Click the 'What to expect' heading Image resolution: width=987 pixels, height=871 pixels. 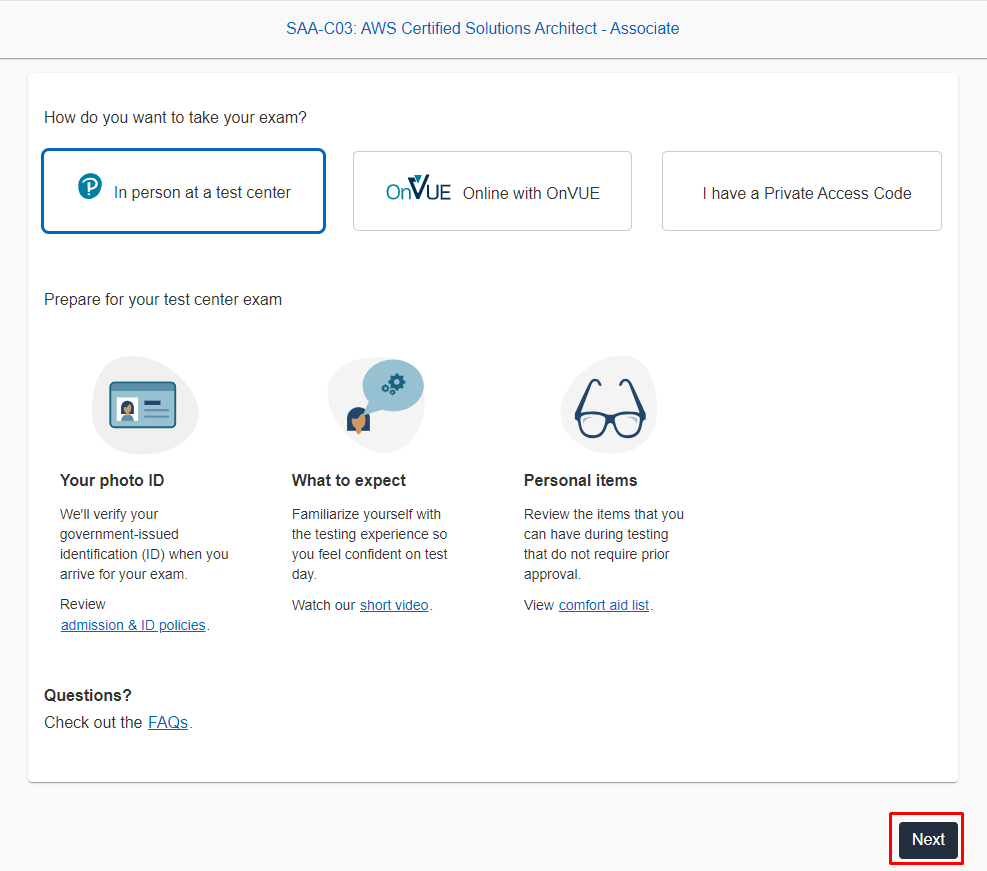coord(349,480)
